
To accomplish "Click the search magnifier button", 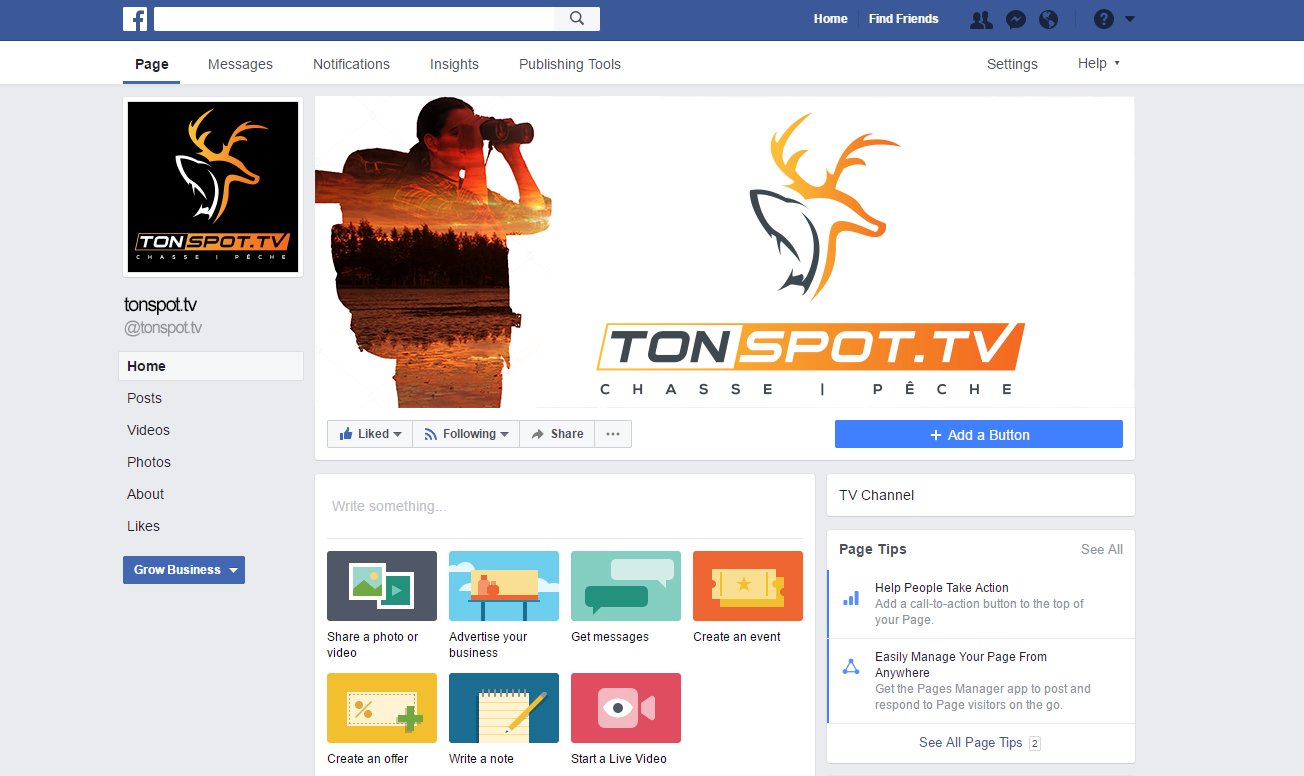I will tap(577, 18).
